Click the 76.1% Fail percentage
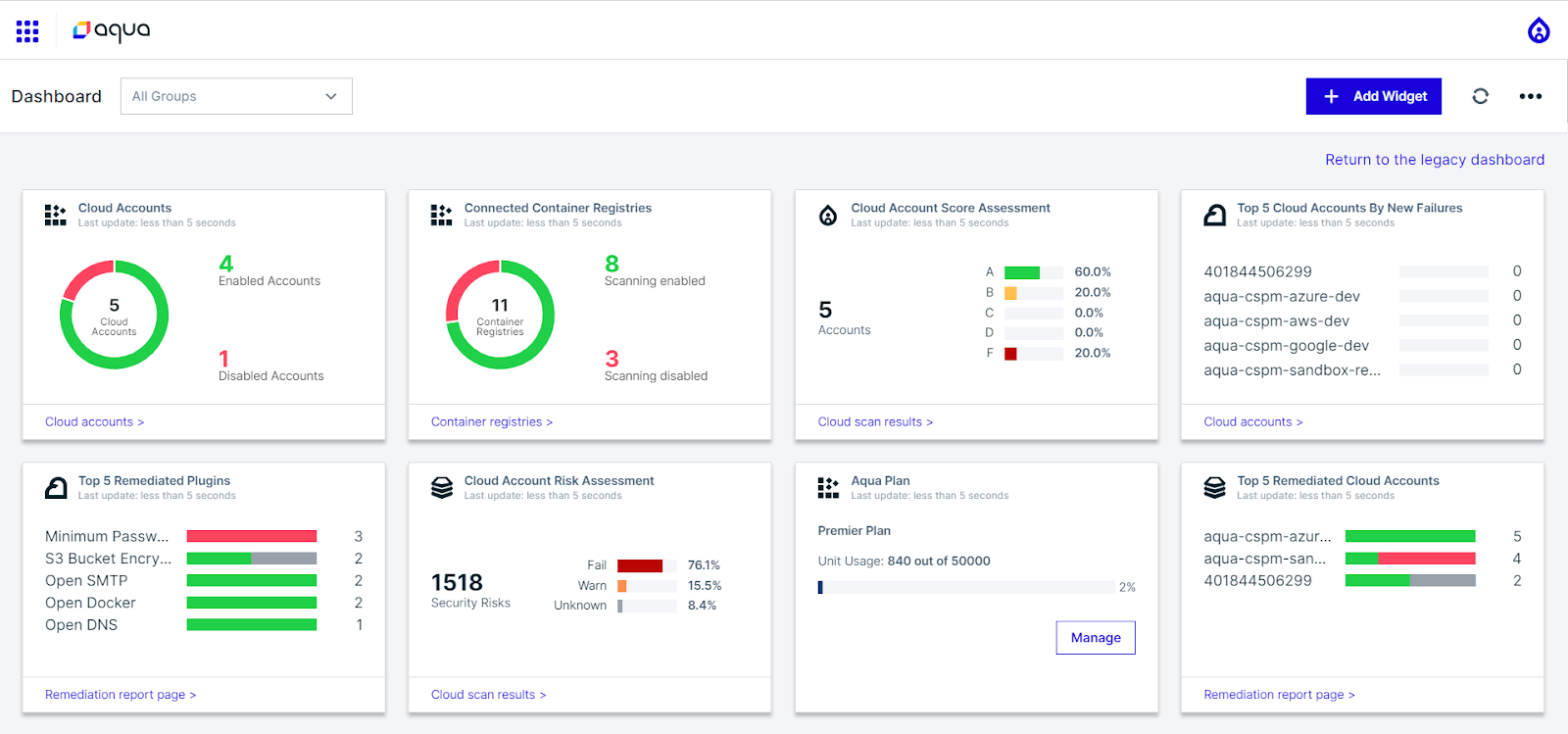Viewport: 1568px width, 734px height. 704,565
